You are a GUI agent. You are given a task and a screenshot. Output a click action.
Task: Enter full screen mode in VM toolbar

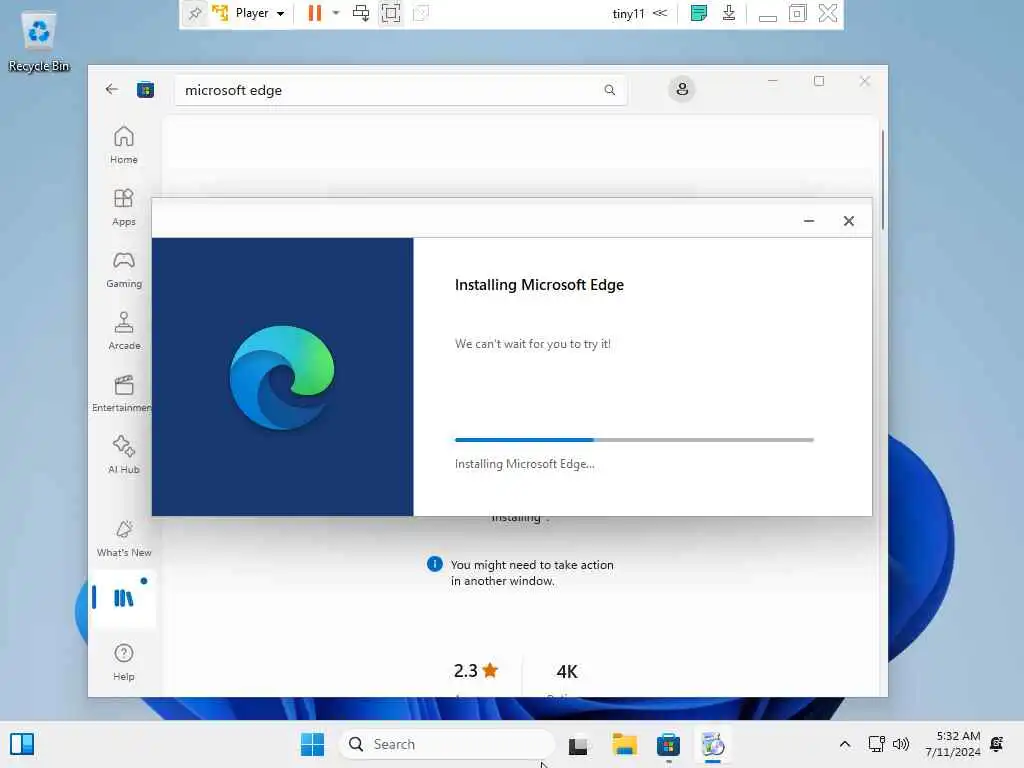(391, 13)
